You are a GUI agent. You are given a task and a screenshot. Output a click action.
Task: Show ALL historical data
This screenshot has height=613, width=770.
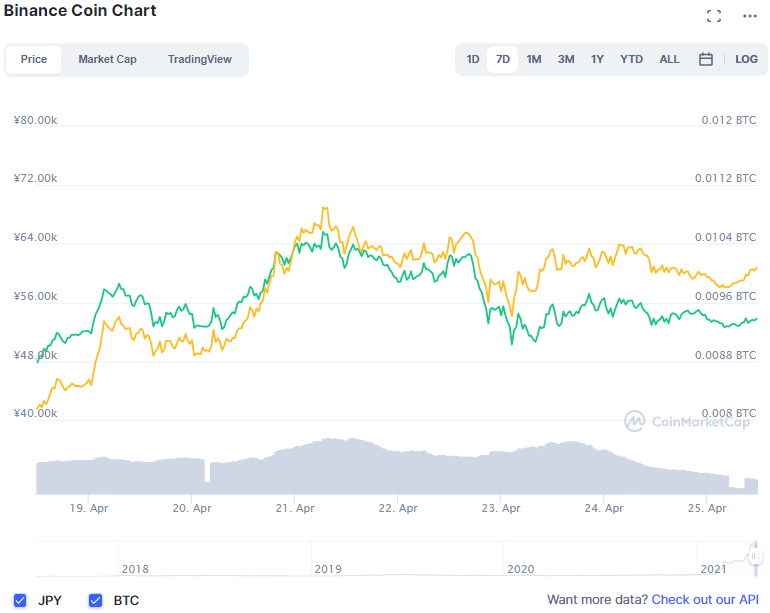(669, 59)
